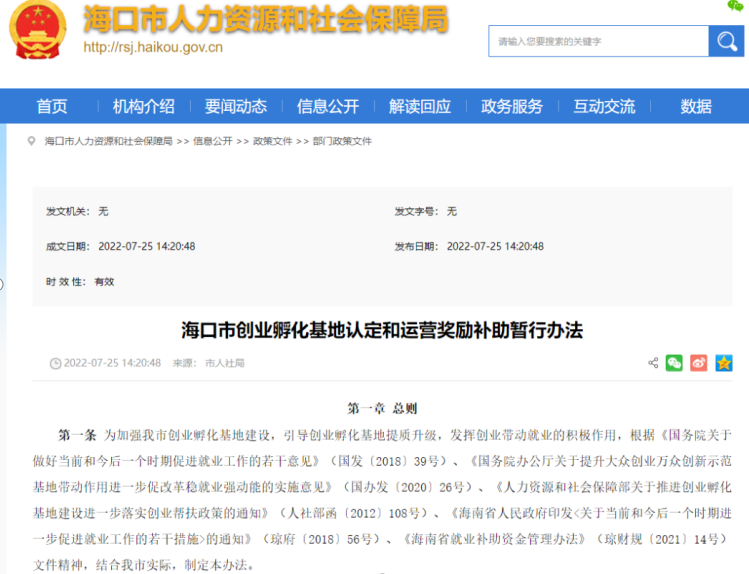Click the 政策文件 breadcrumb link
The image size is (749, 574).
[272, 141]
